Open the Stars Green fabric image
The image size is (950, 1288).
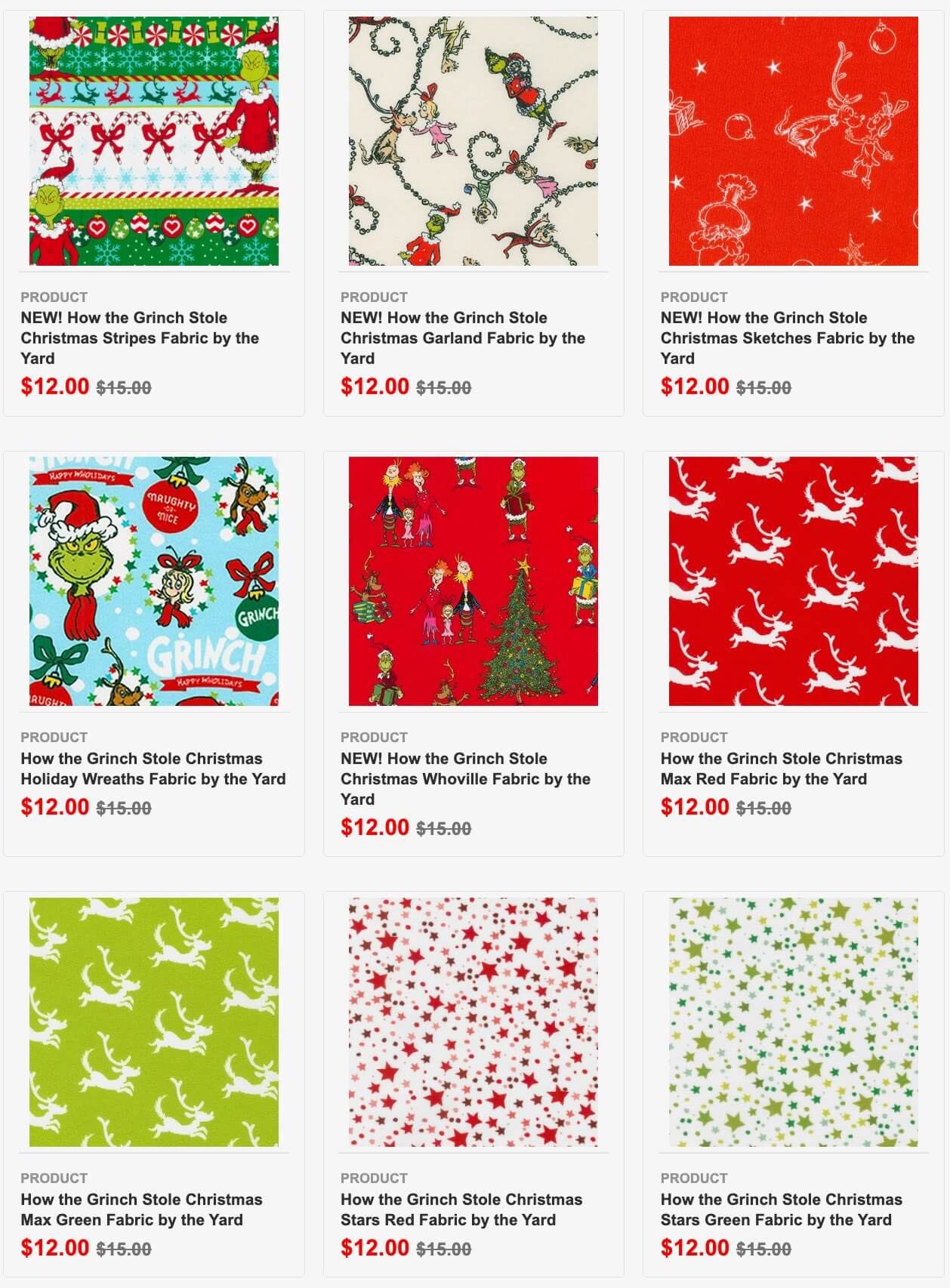[x=794, y=1022]
